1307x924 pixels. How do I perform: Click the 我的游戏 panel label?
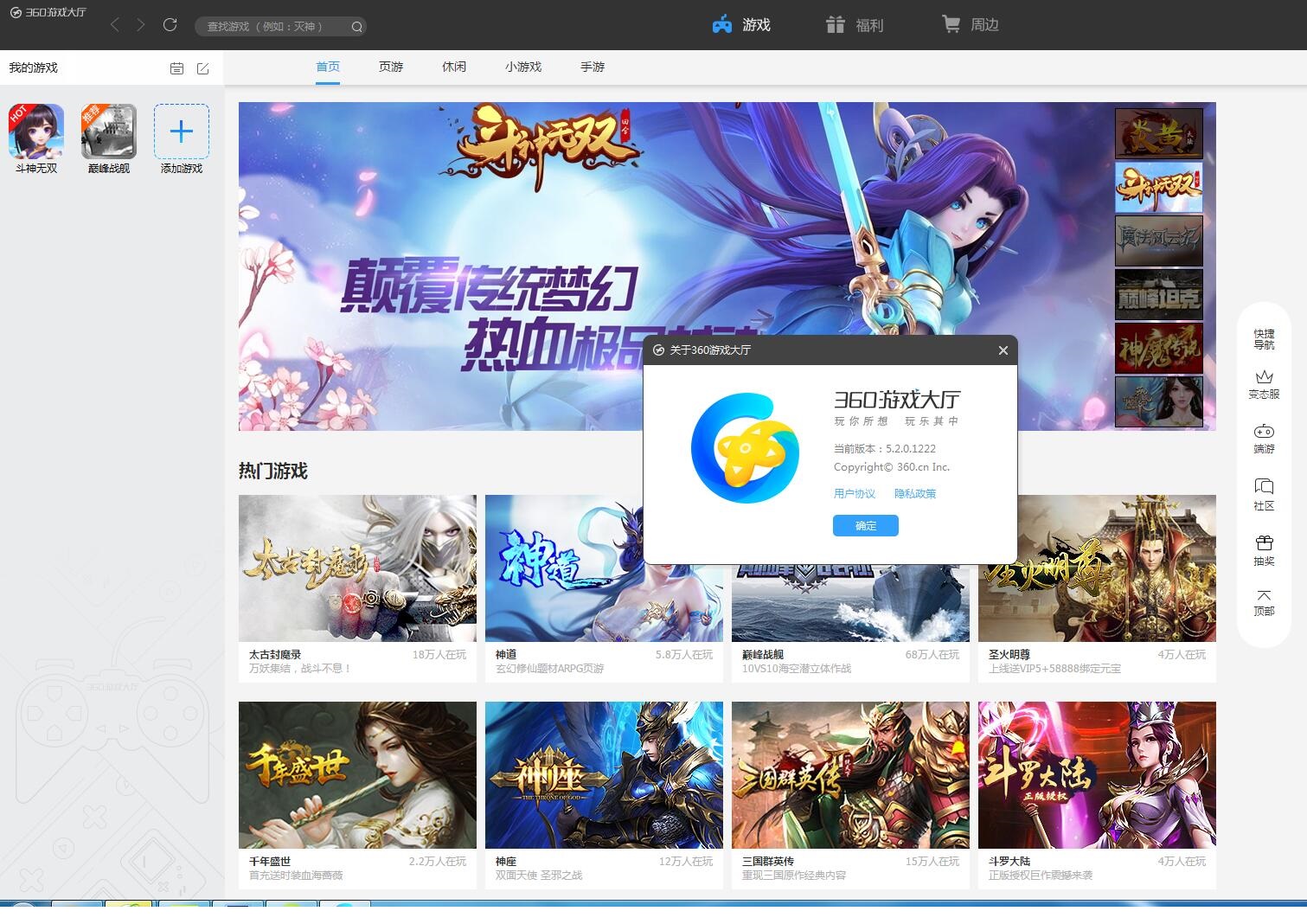(33, 67)
